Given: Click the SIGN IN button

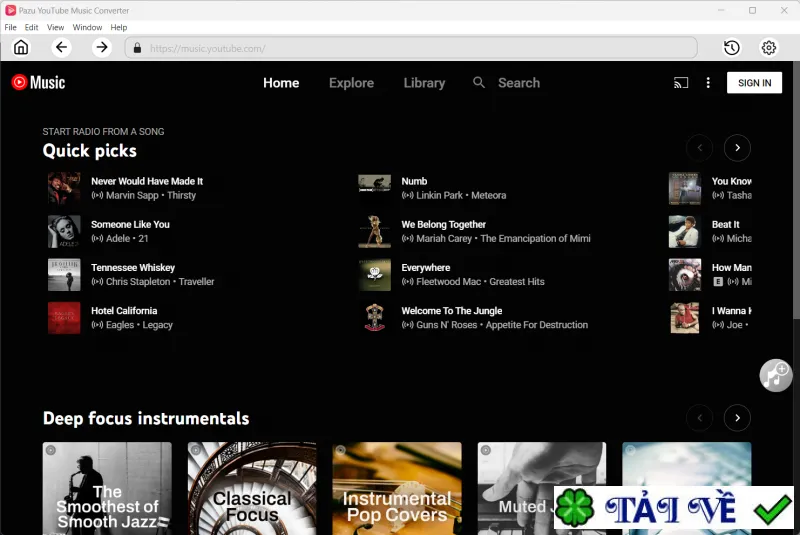Looking at the screenshot, I should coord(754,83).
